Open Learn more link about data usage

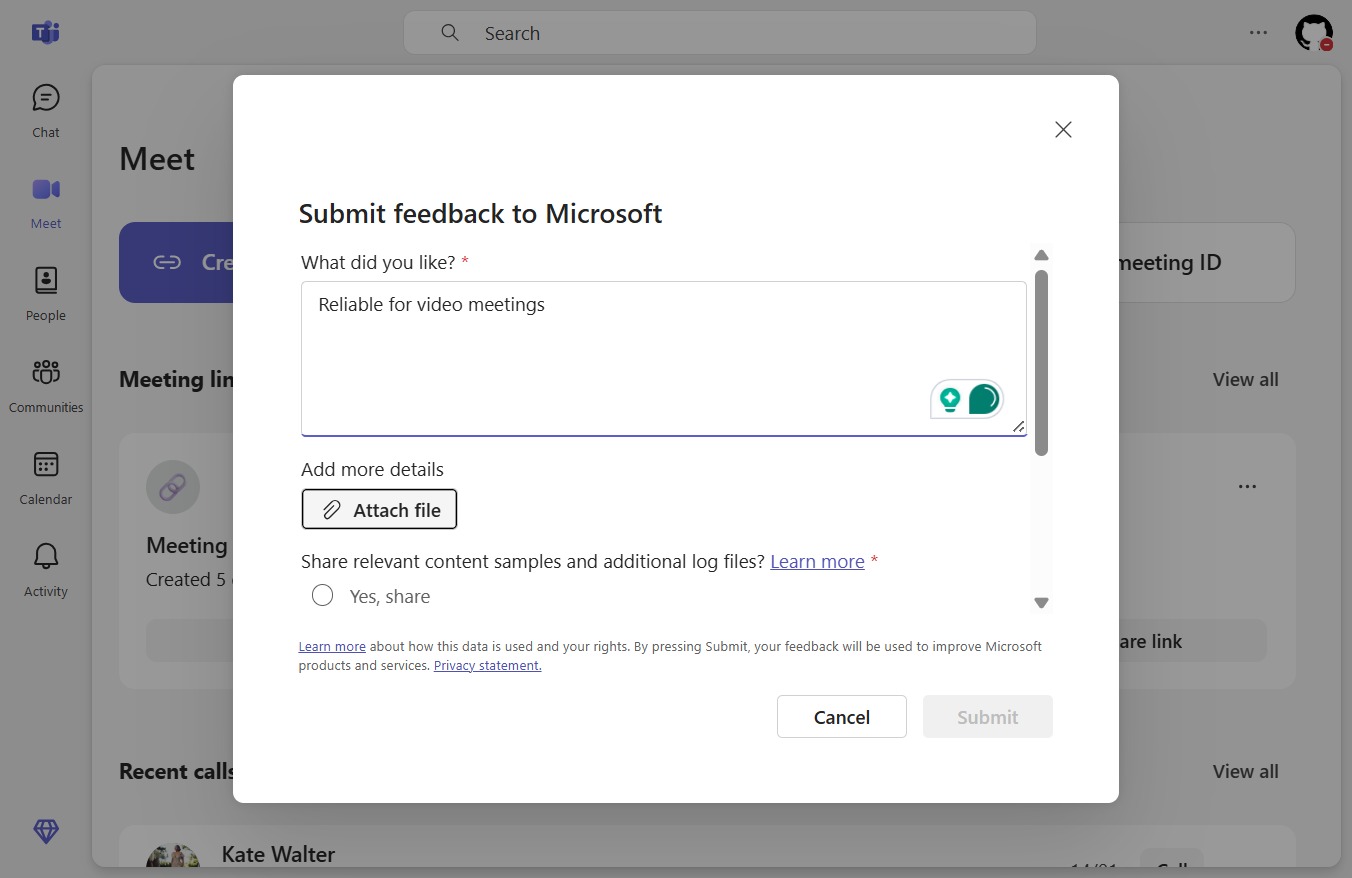[x=332, y=646]
